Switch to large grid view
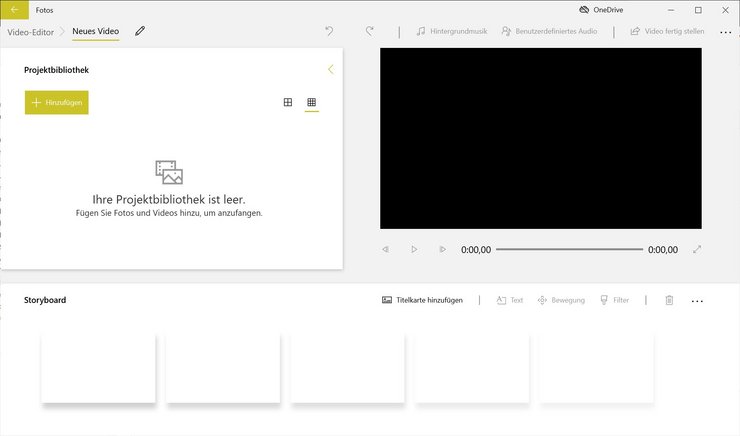Viewport: 740px width, 436px height. 288,102
